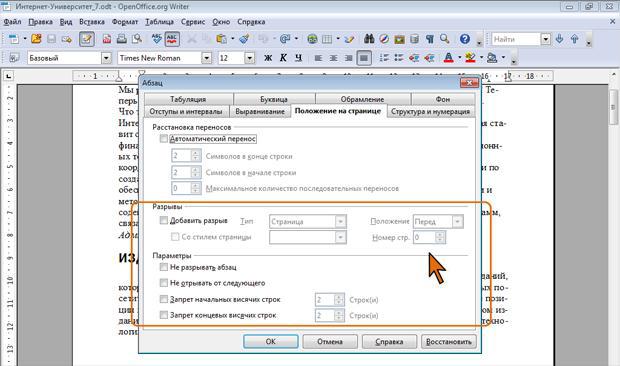Open OpenOffice Help question mark icon

[465, 39]
